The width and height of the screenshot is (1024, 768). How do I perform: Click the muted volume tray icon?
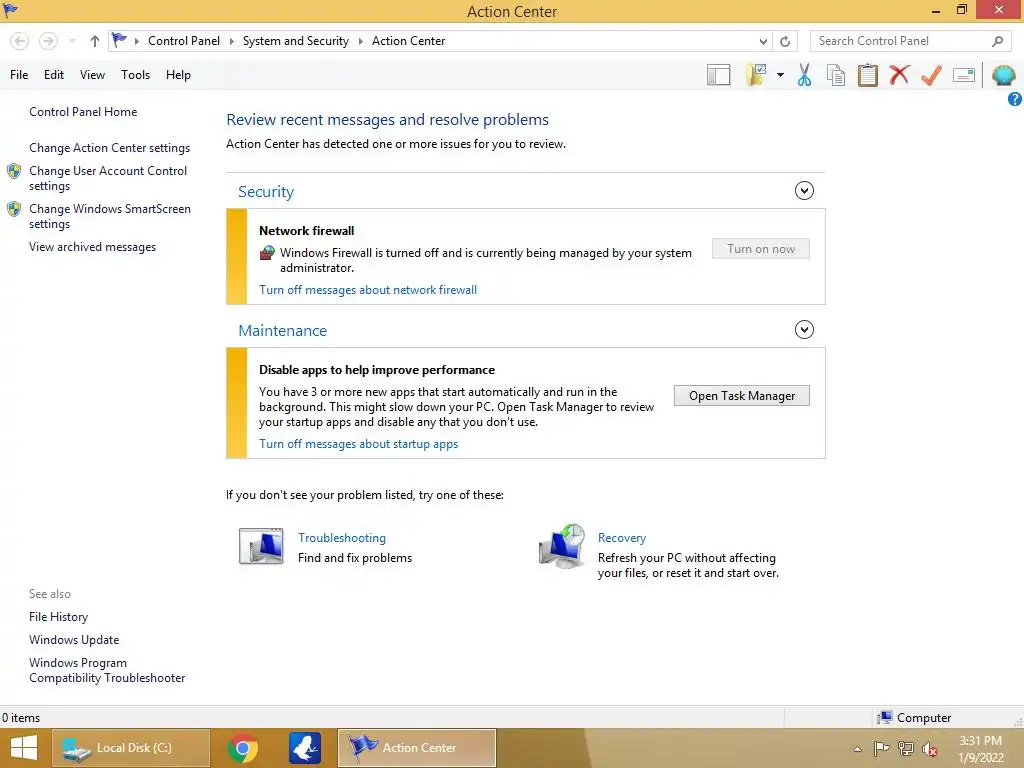[x=930, y=749]
